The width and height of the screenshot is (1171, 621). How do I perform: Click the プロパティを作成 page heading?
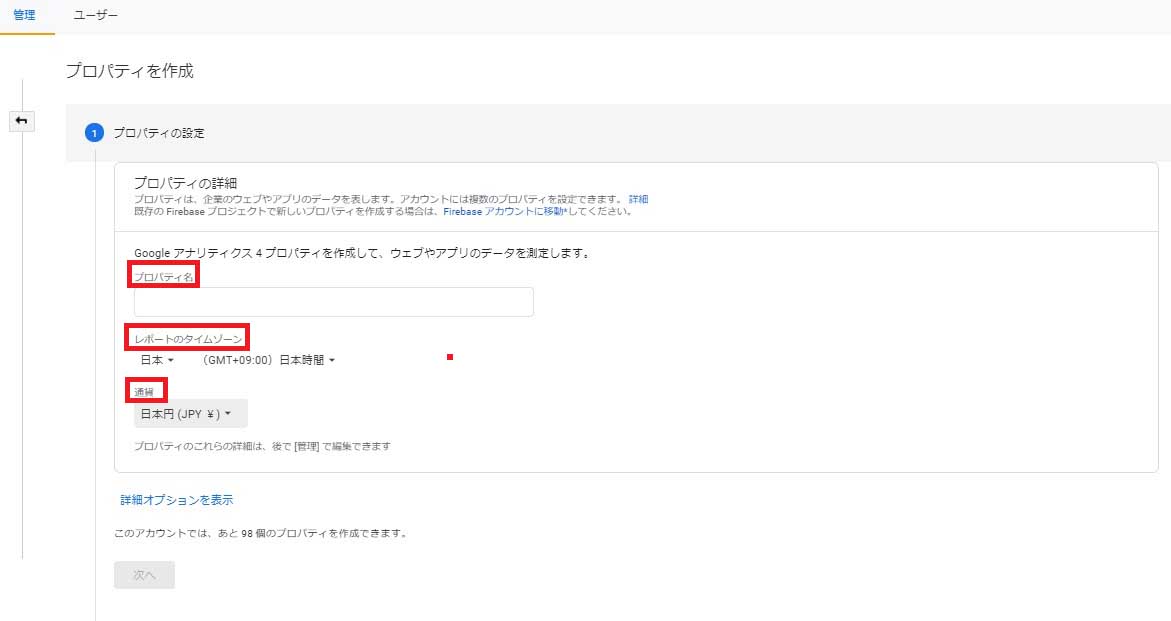pyautogui.click(x=130, y=71)
